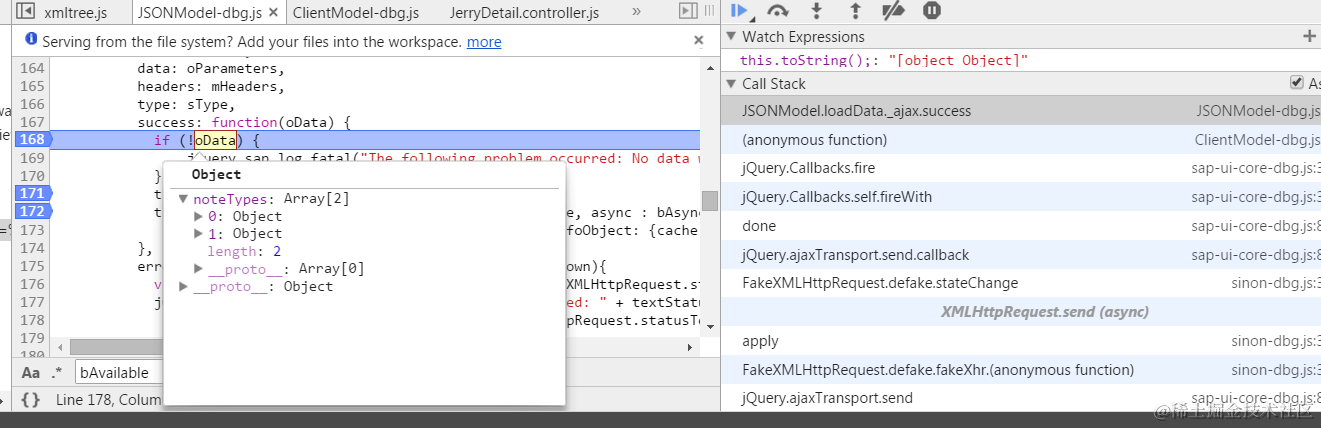Select FakeXMLHttpRequest.defake.stateChange frame
1321x428 pixels.
(x=1020, y=283)
